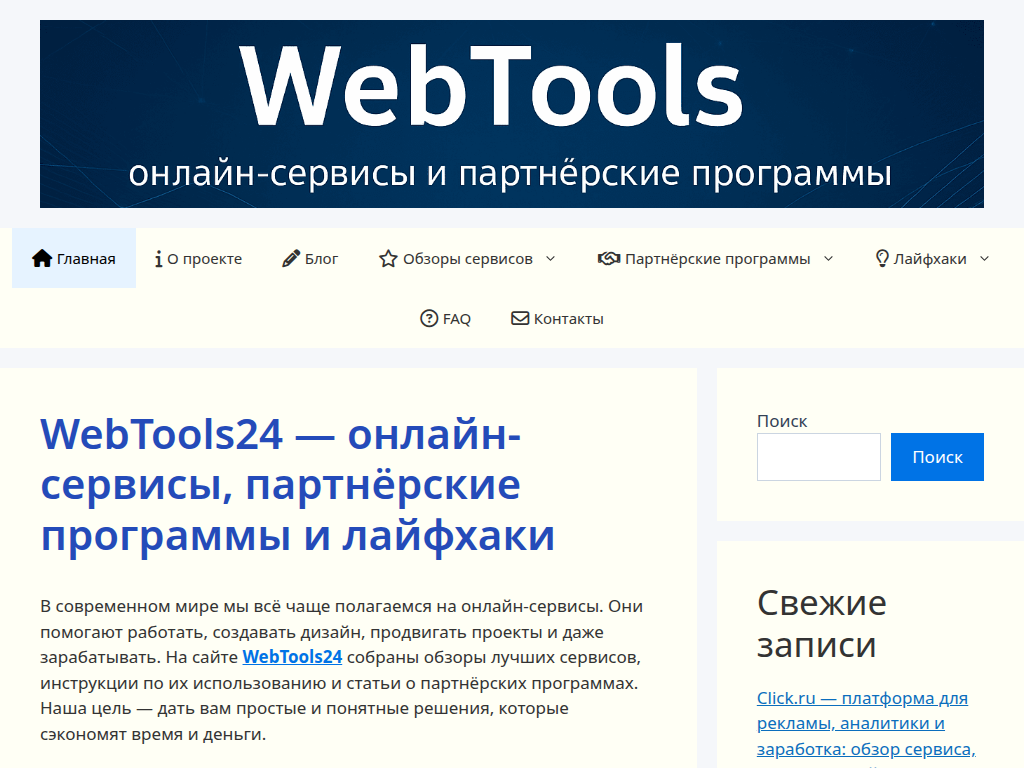This screenshot has width=1024, height=768.
Task: Click inside the search input field
Action: click(818, 456)
